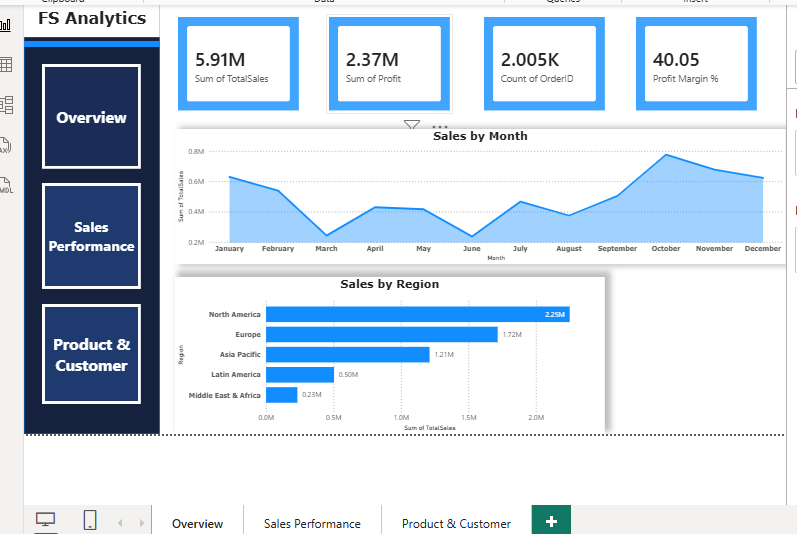Select the Latin America bar
Image resolution: width=797 pixels, height=534 pixels.
coord(300,374)
